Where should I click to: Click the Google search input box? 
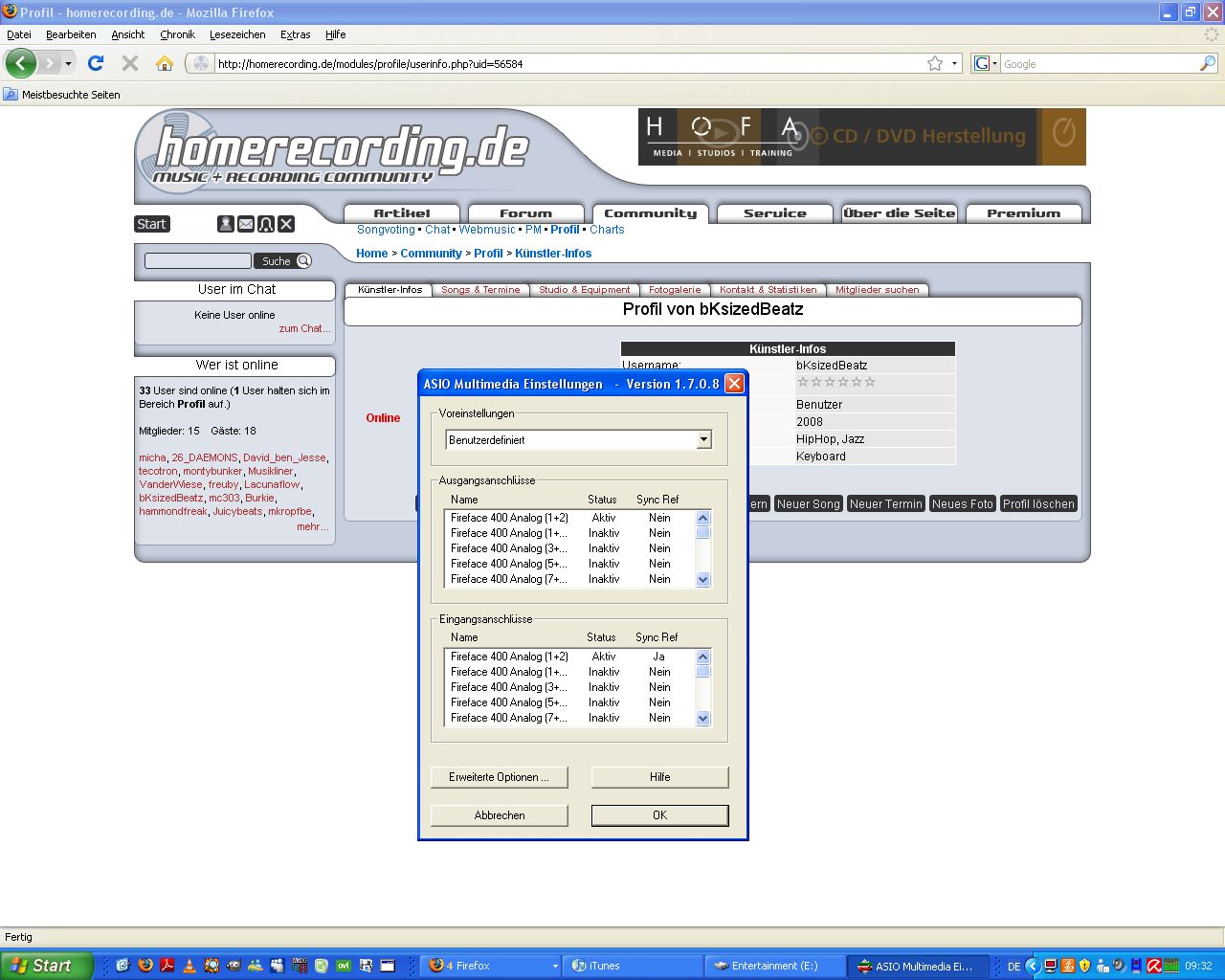coord(1100,64)
